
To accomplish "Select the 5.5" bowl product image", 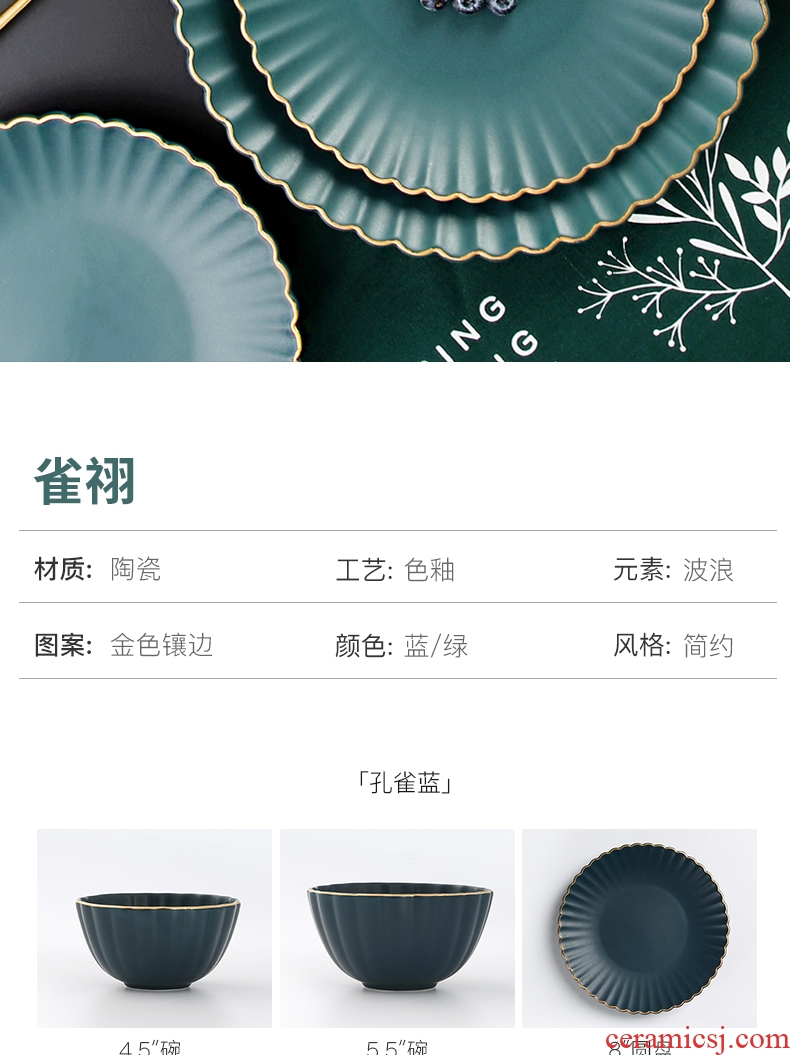I will click(397, 928).
